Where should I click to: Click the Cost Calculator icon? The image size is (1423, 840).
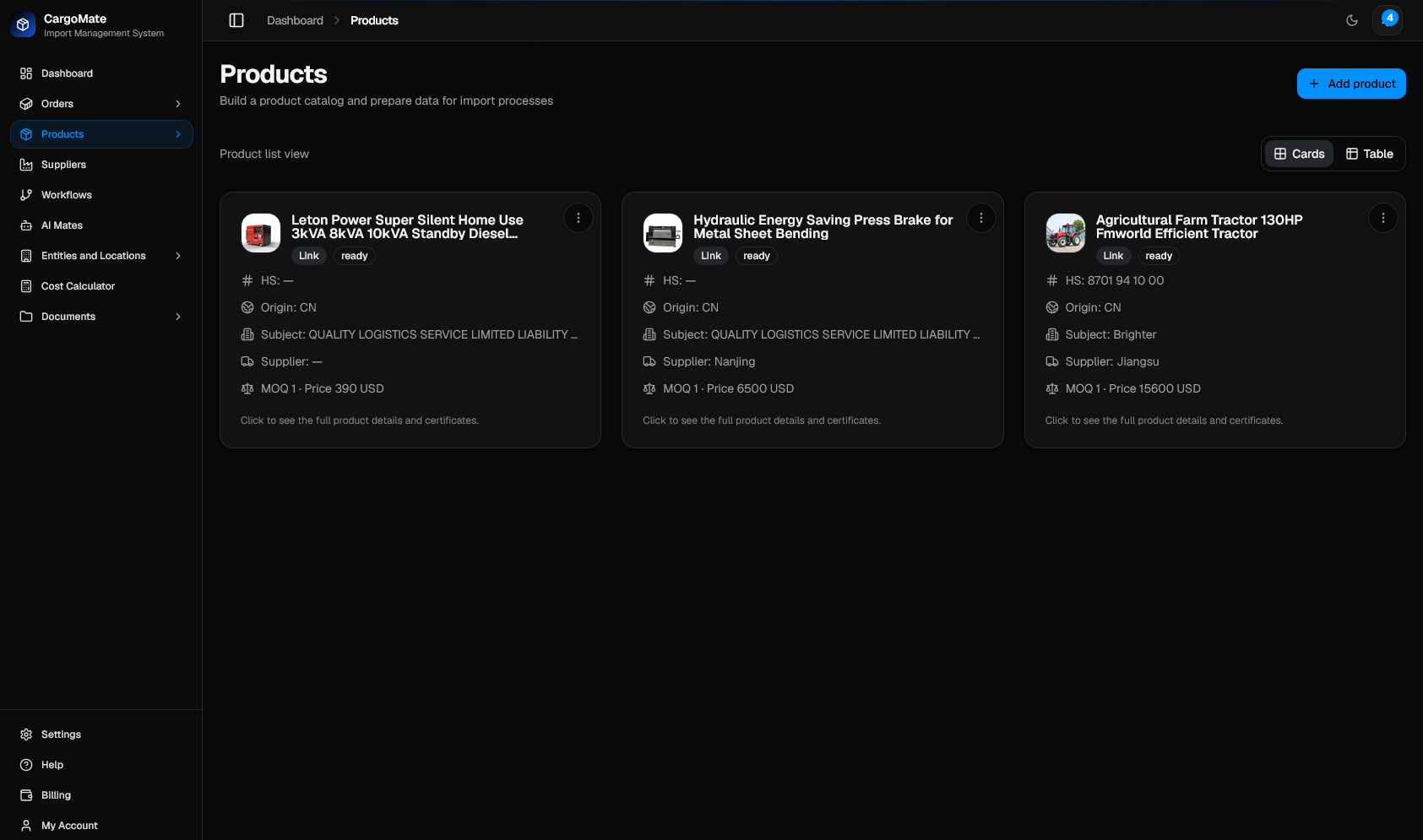click(x=26, y=286)
